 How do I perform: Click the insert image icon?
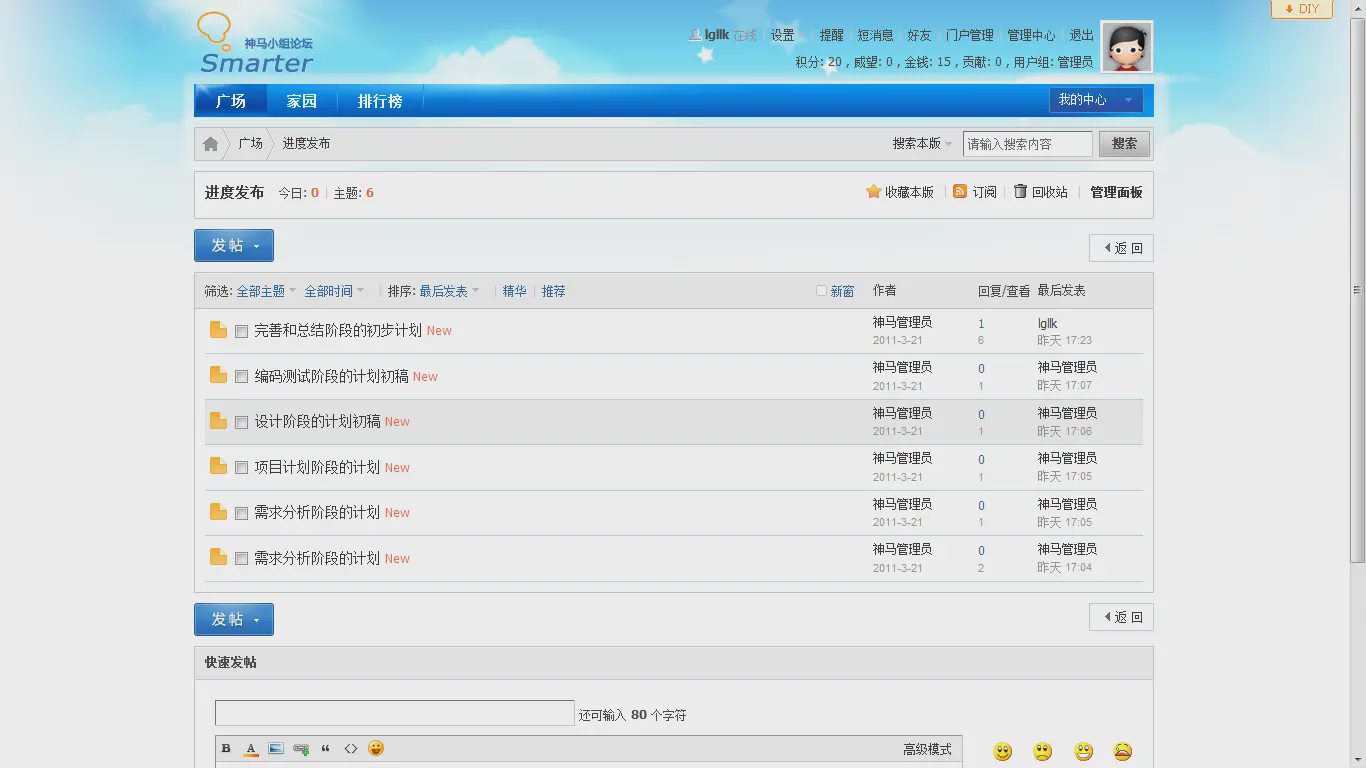pyautogui.click(x=276, y=749)
